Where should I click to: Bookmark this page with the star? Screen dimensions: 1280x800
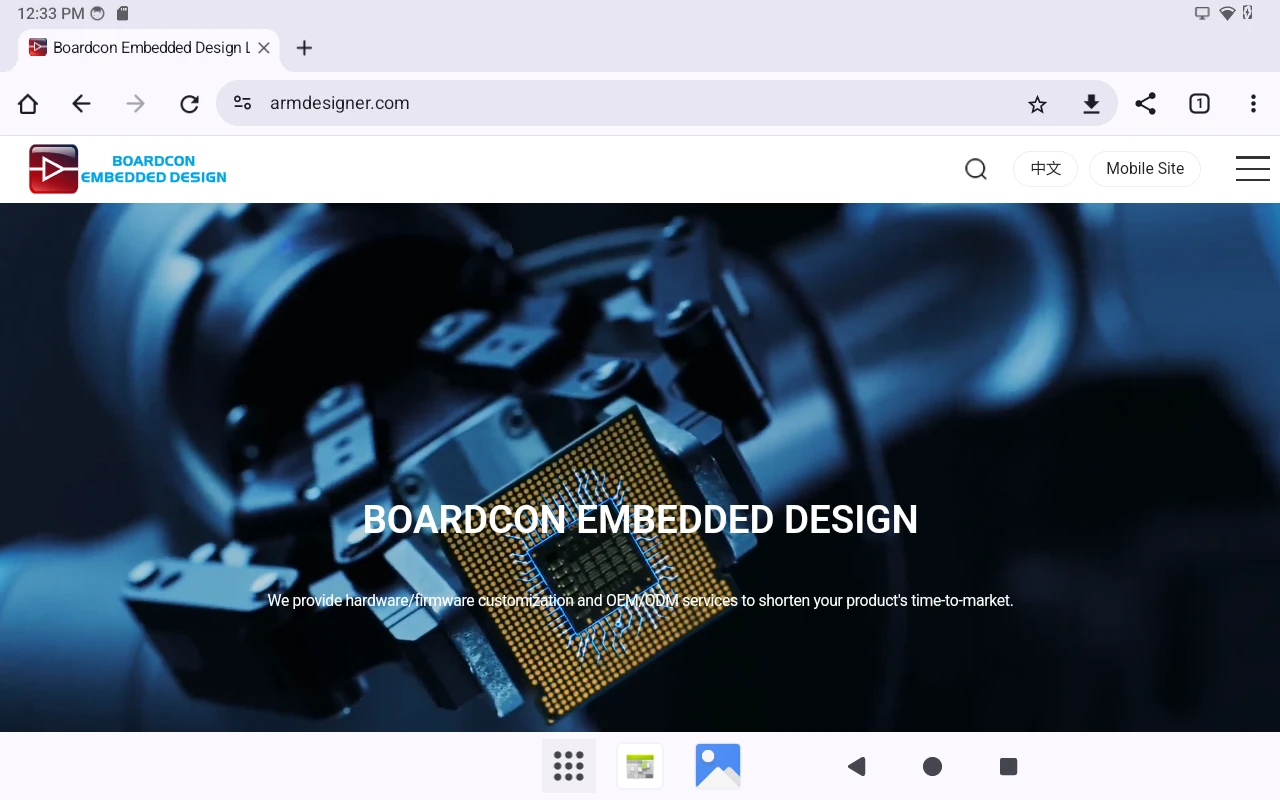click(1038, 104)
